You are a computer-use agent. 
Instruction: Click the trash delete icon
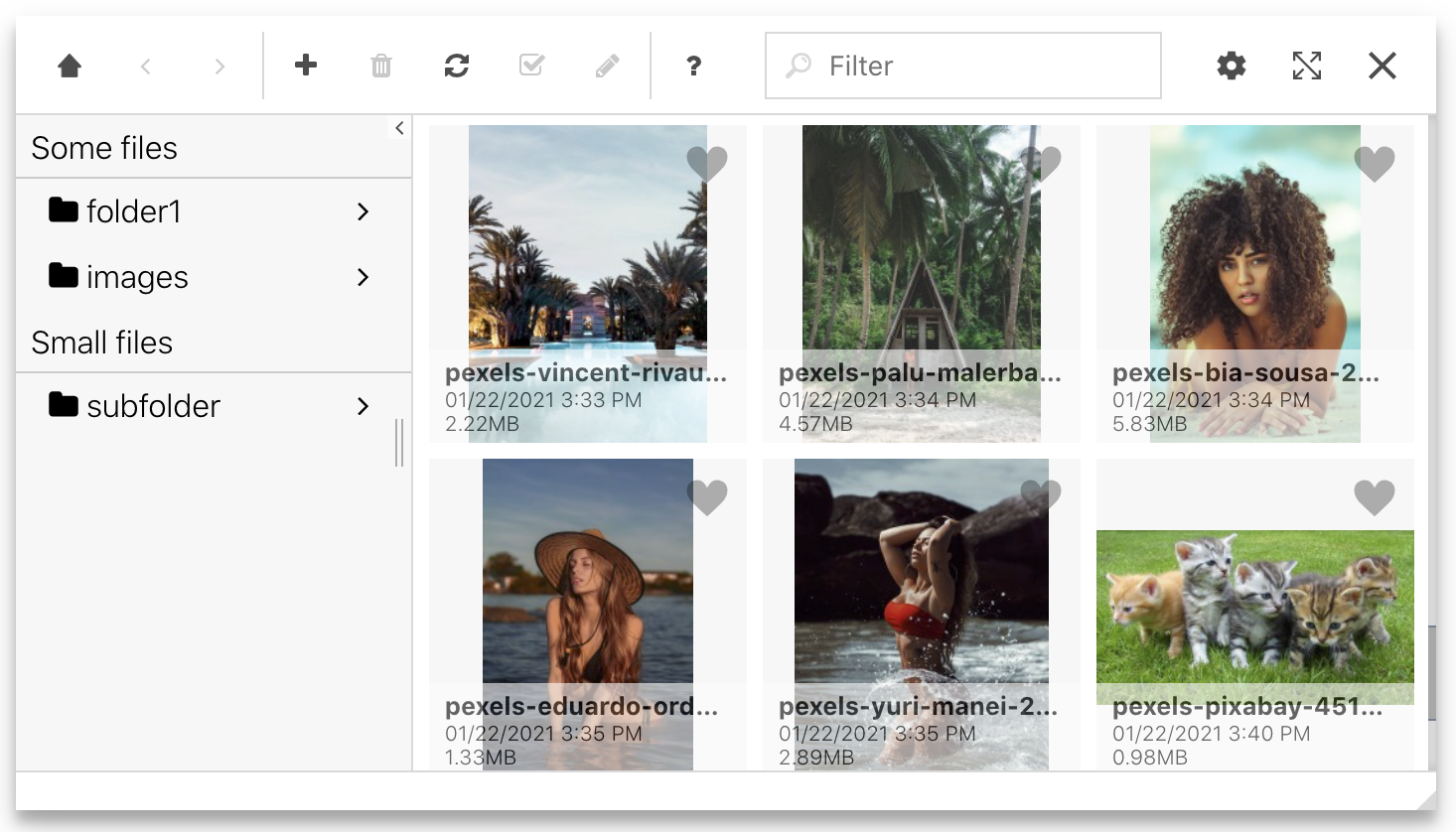pyautogui.click(x=381, y=66)
